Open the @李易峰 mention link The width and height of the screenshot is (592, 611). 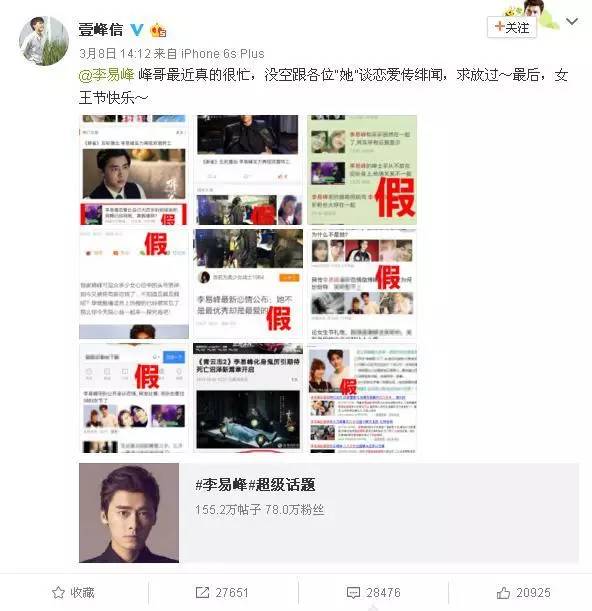(106, 75)
